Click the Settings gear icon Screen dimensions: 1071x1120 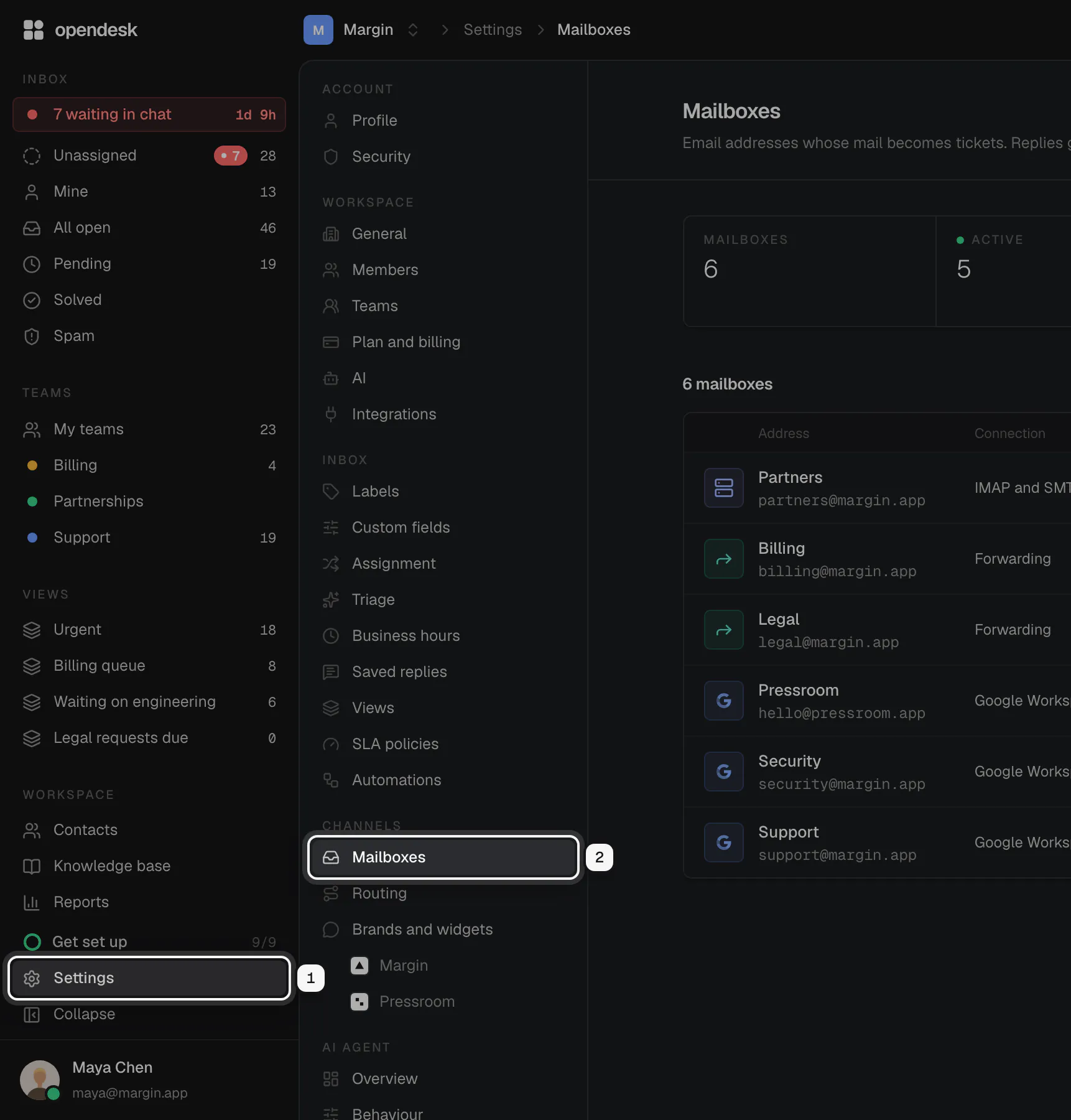32,978
